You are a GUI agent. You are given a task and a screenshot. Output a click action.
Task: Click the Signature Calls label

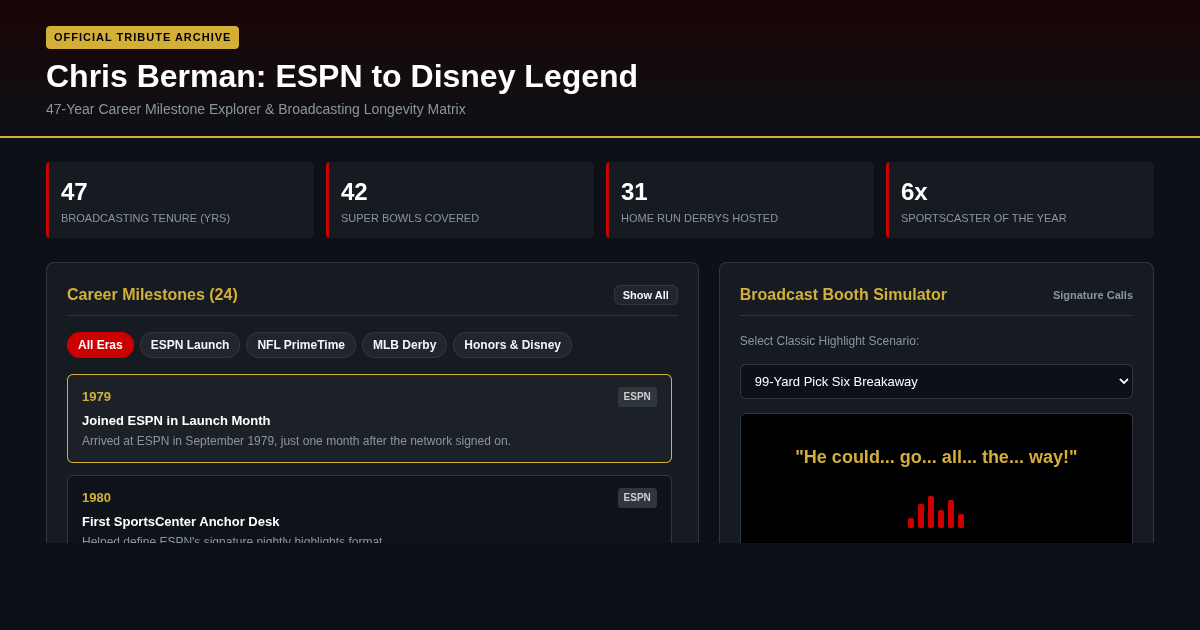1093,295
